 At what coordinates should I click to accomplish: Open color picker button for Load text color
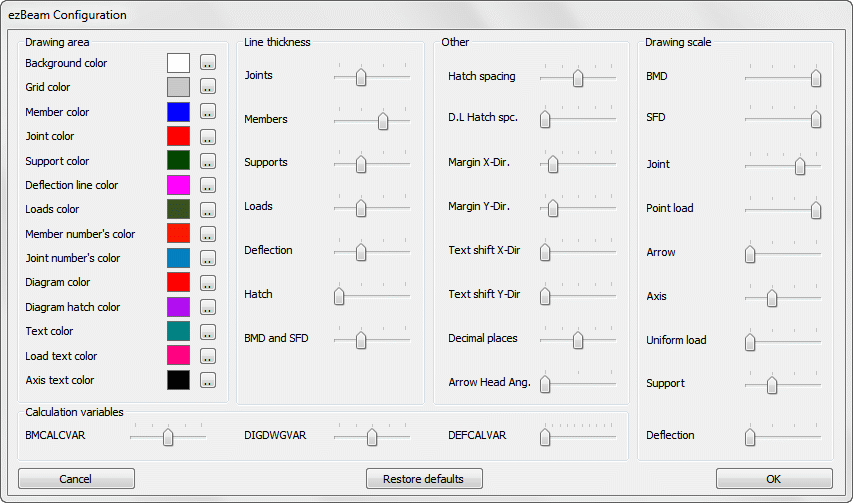coord(208,356)
